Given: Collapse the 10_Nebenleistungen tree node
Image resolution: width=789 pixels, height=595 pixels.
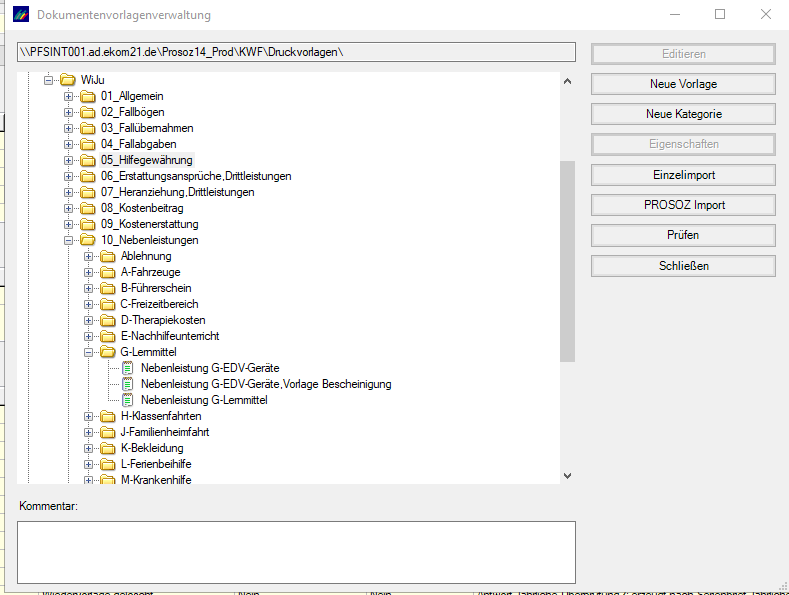Looking at the screenshot, I should pos(69,240).
